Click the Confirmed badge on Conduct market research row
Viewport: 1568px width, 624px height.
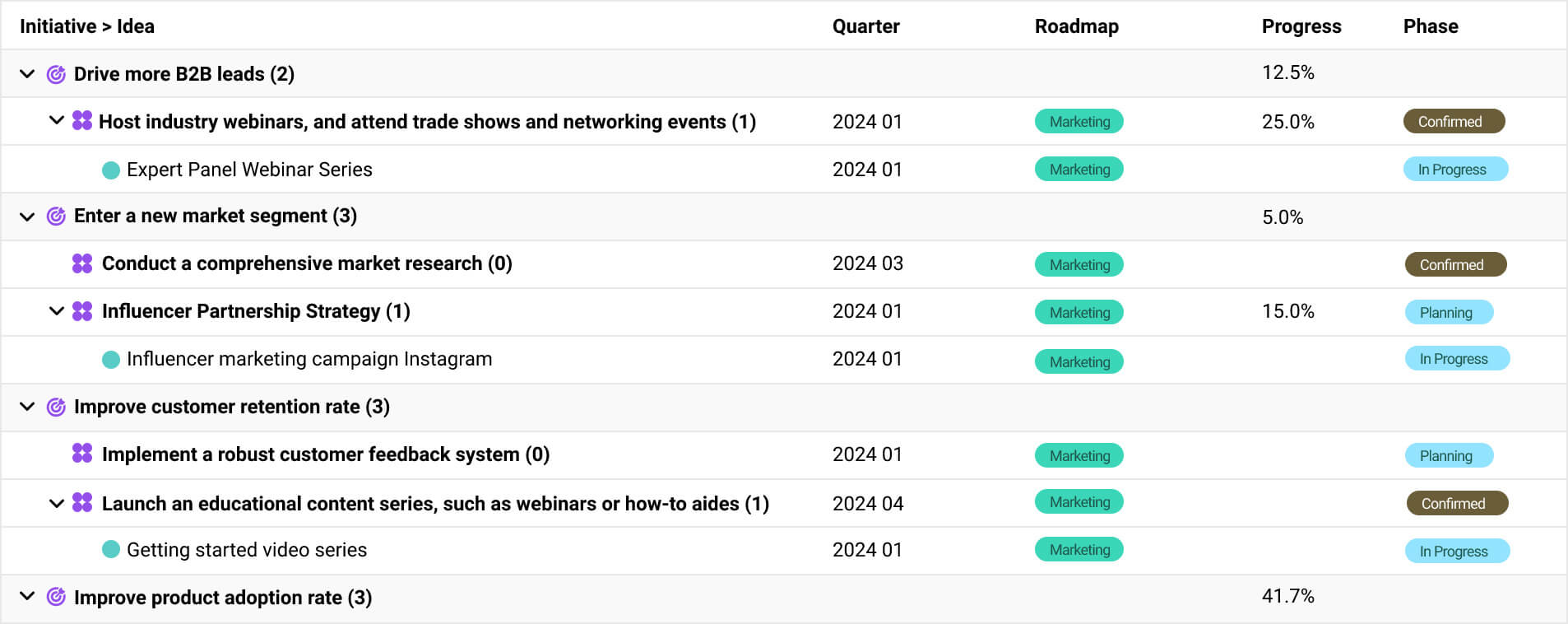1456,264
